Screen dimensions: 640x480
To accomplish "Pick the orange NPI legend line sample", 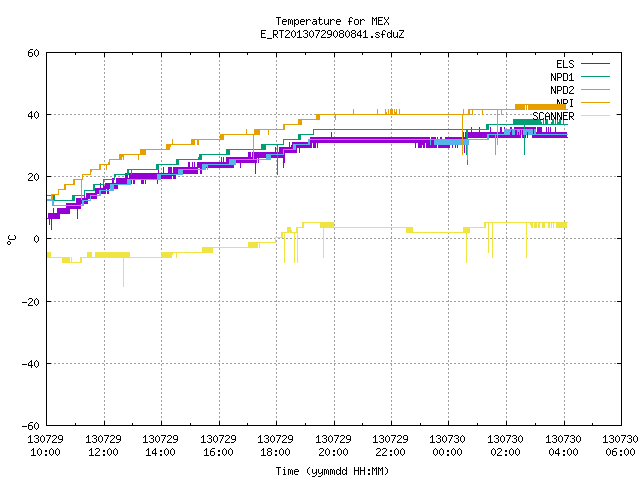I will [595, 102].
